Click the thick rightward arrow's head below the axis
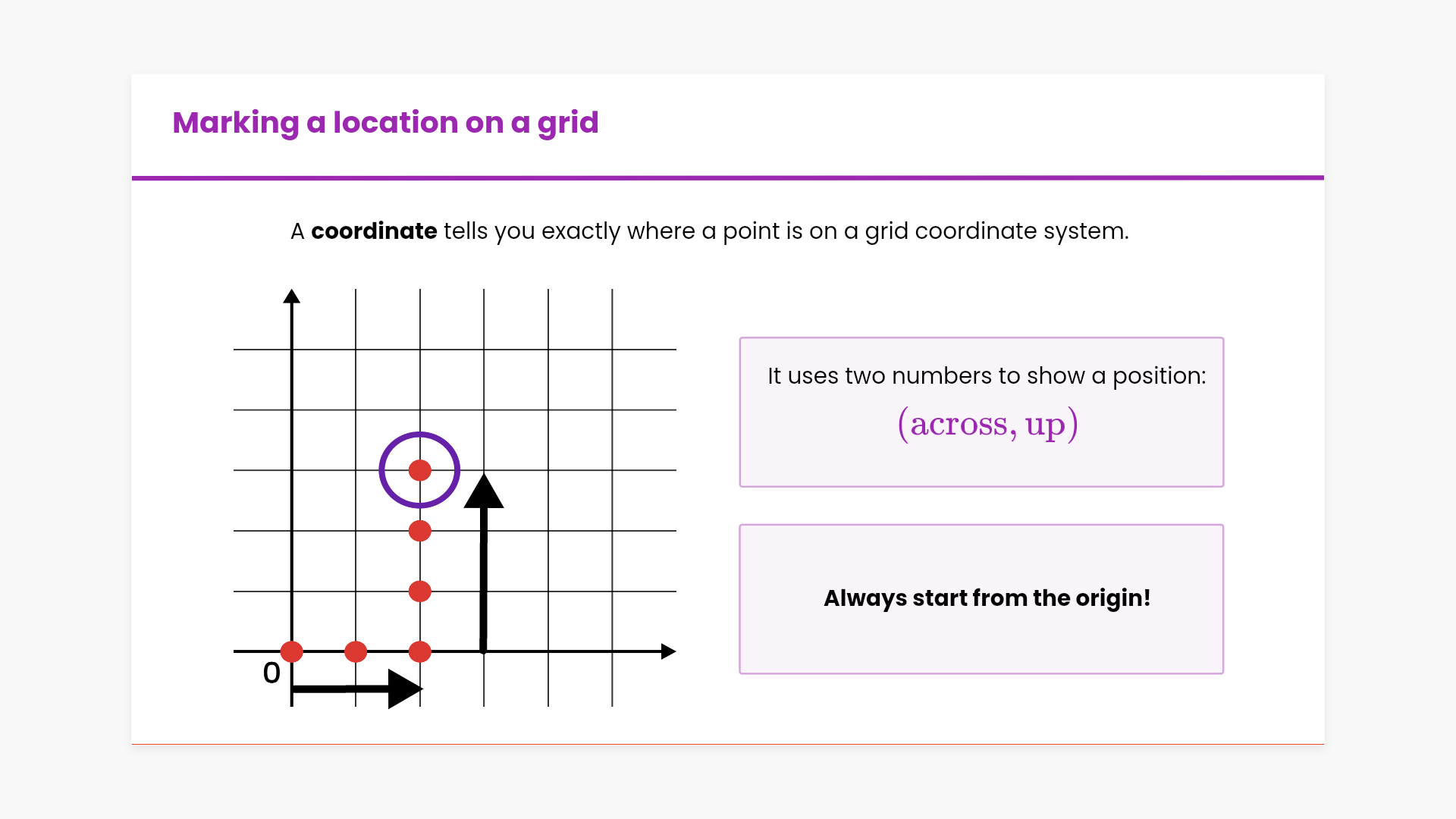 (x=403, y=689)
